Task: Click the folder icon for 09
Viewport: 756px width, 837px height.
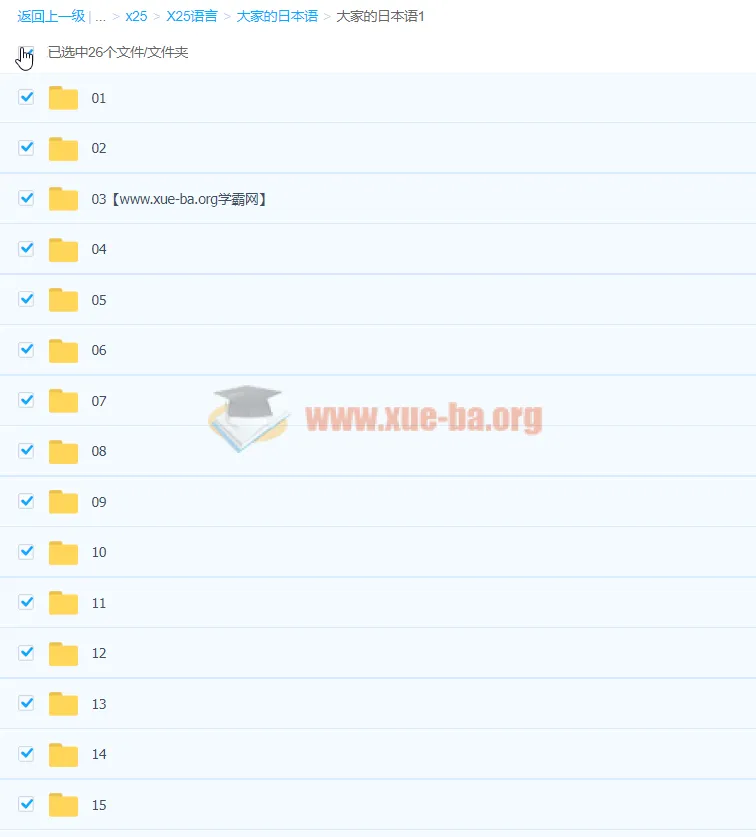Action: [x=63, y=502]
